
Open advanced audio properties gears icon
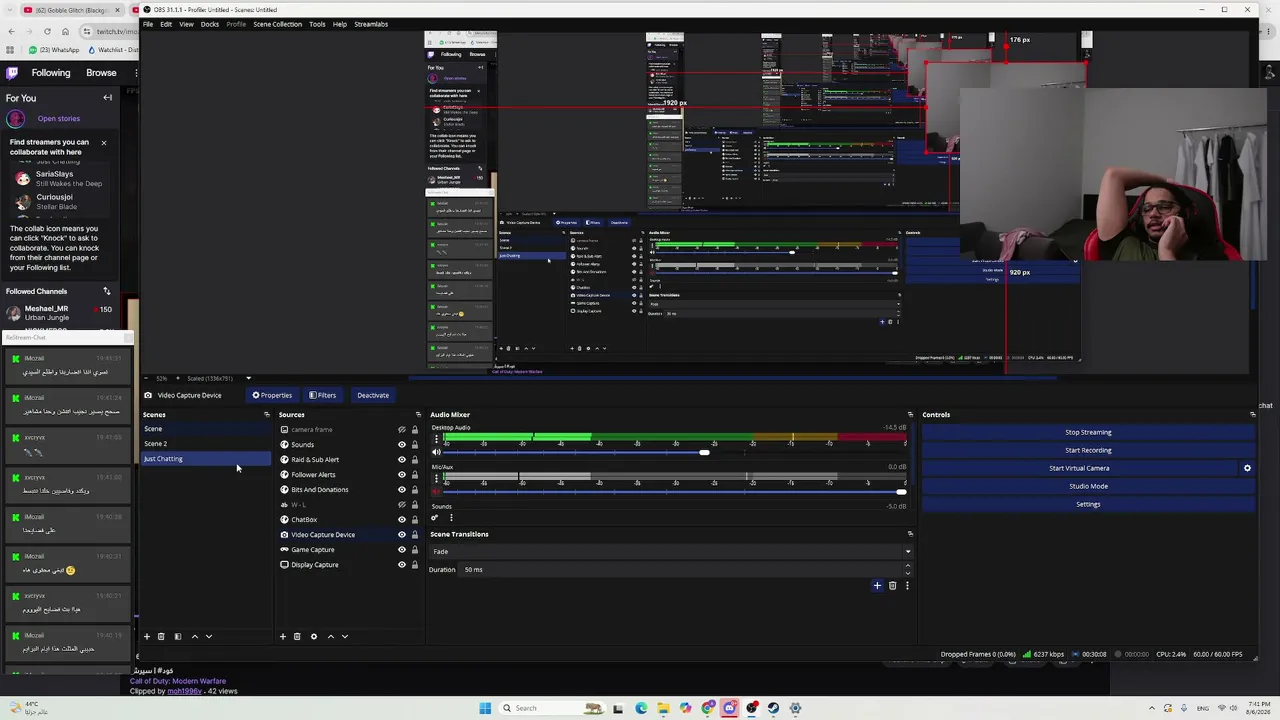click(x=435, y=518)
